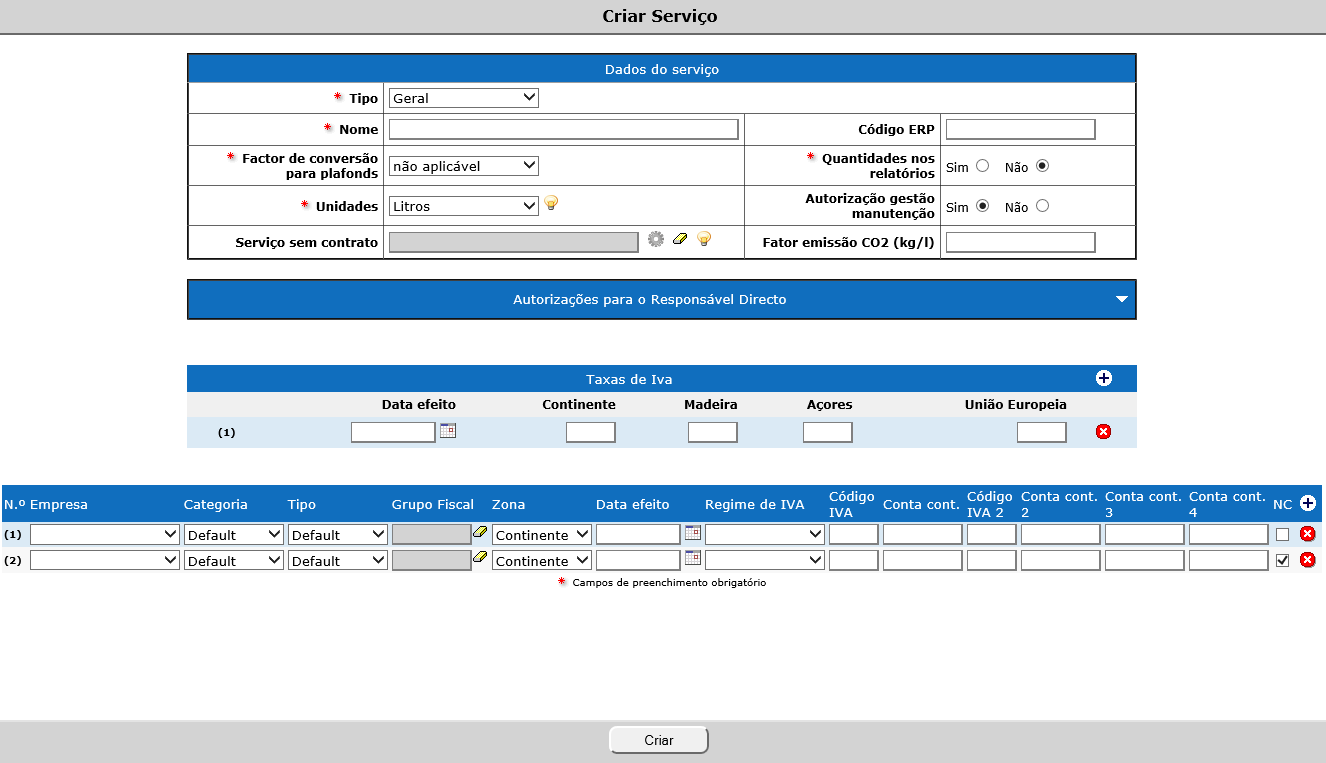Open the Unidades dropdown showing Litros
1326x763 pixels.
click(x=463, y=206)
